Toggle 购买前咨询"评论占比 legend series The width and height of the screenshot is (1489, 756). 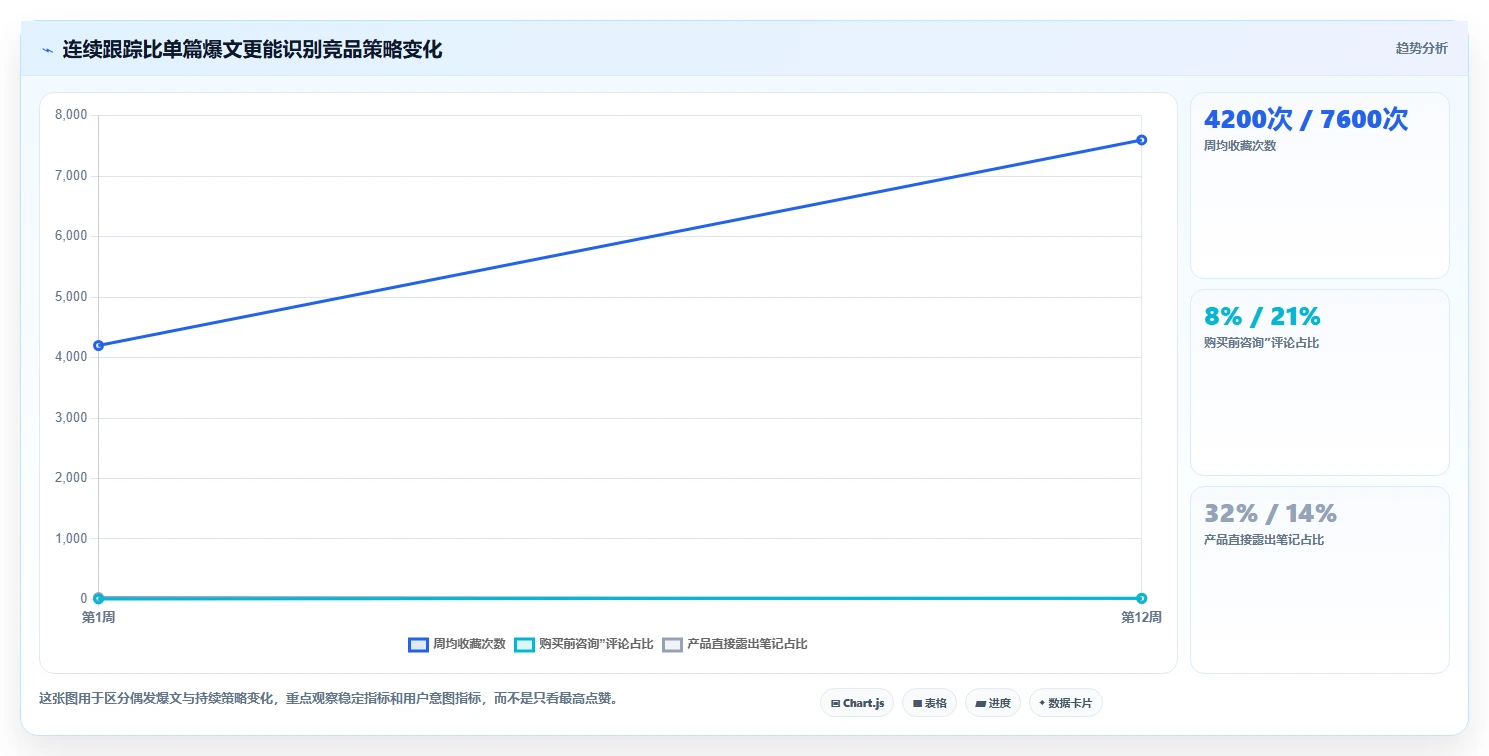pos(583,644)
